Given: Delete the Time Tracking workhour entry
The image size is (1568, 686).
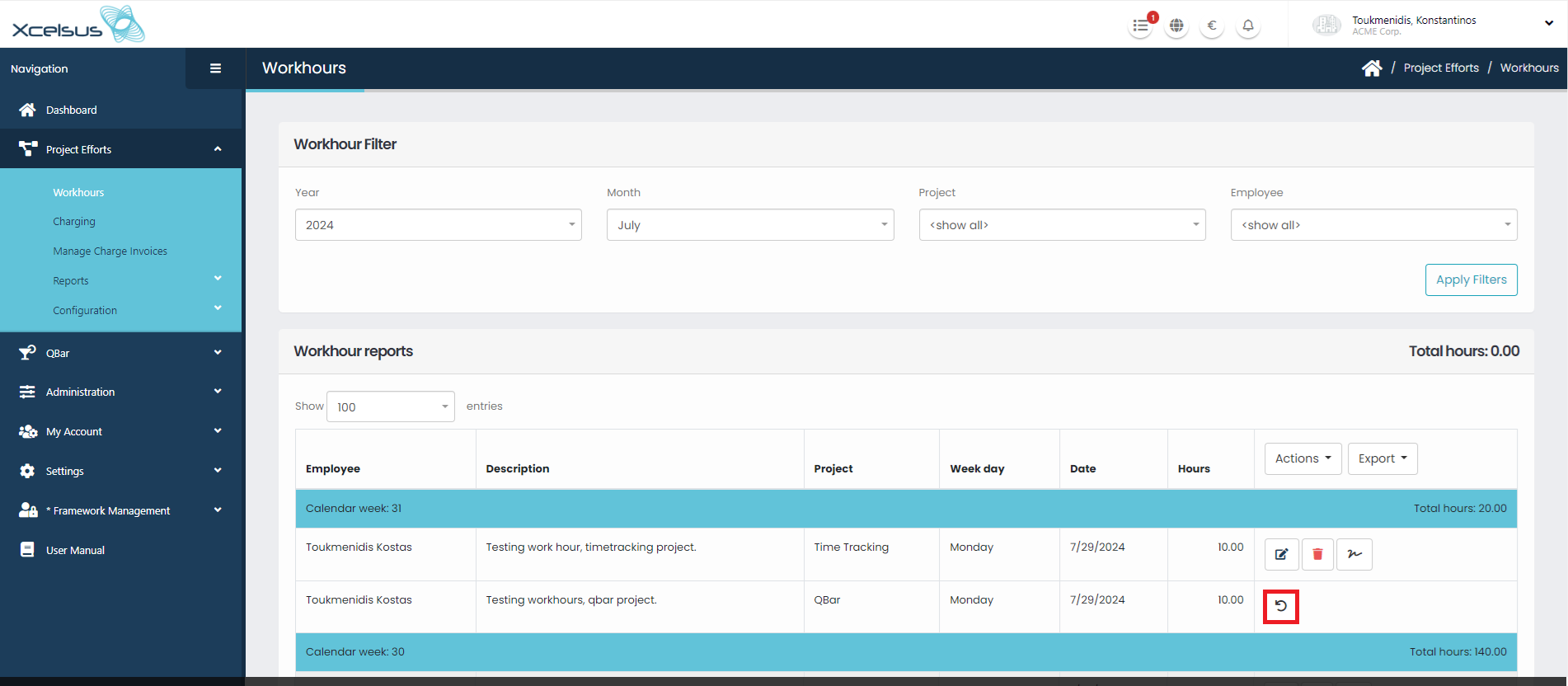Looking at the screenshot, I should click(1317, 554).
